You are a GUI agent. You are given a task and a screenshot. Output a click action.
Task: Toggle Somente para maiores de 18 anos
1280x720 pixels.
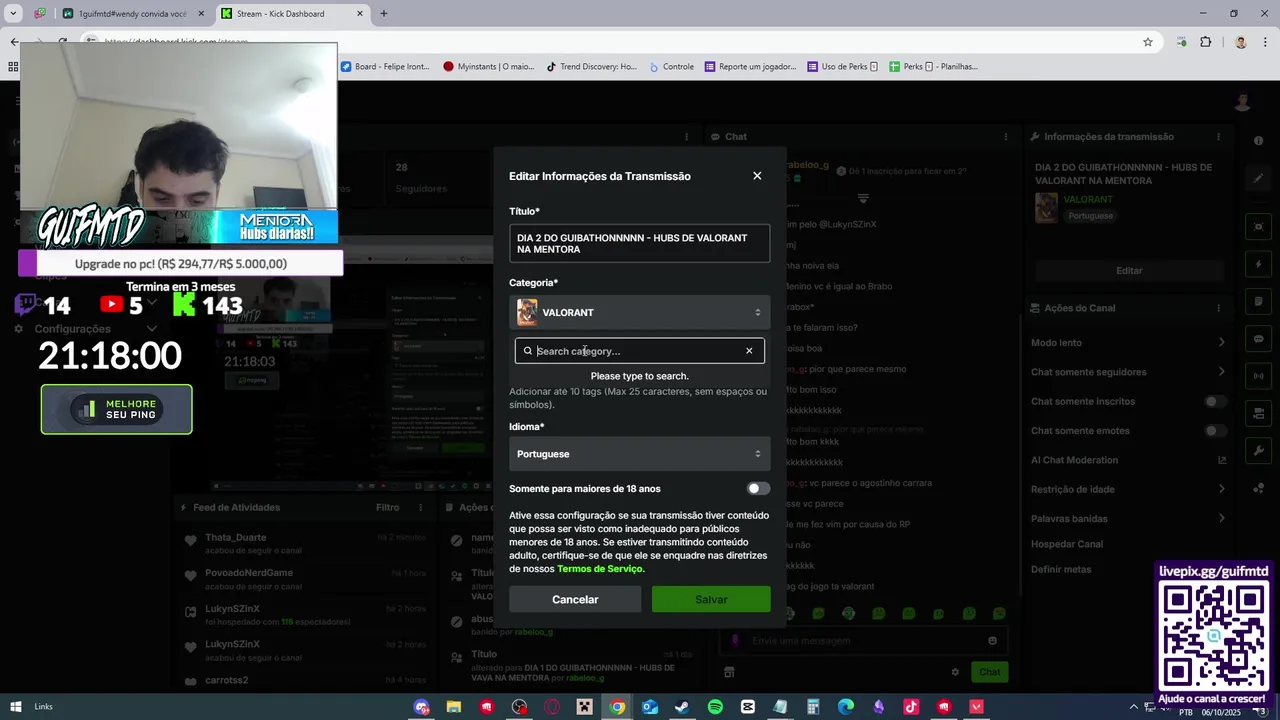coord(759,489)
